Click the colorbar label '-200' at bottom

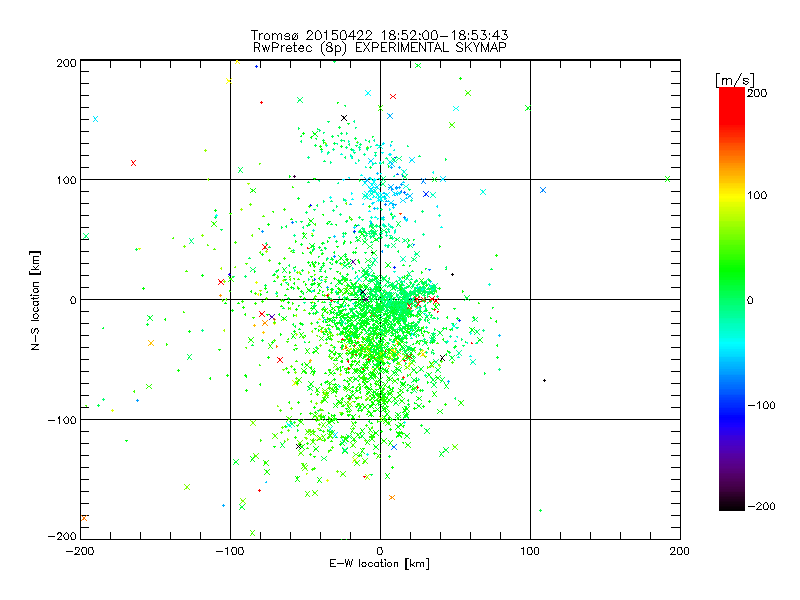(x=761, y=507)
